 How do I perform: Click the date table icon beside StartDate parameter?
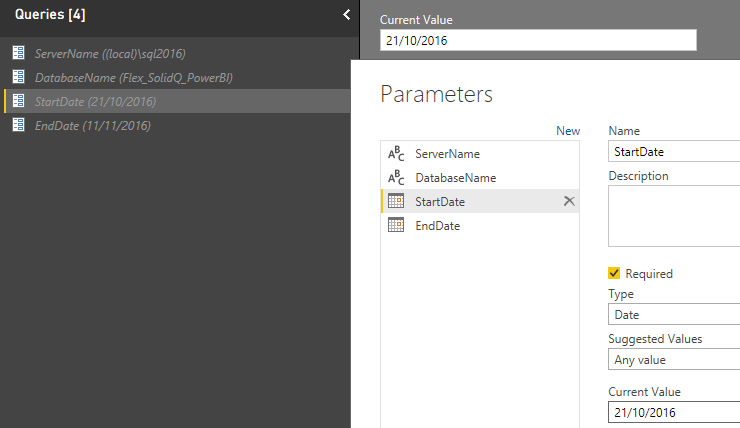pos(396,201)
